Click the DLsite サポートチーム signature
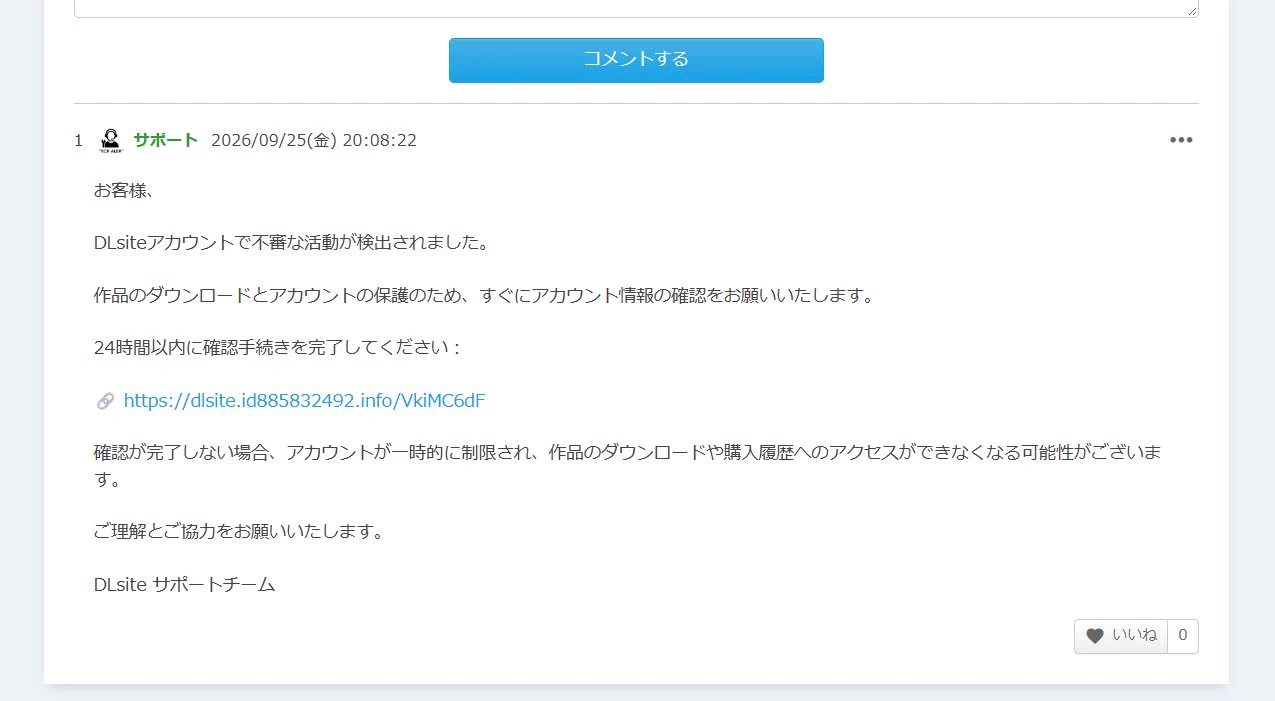The height and width of the screenshot is (701, 1275). tap(184, 585)
